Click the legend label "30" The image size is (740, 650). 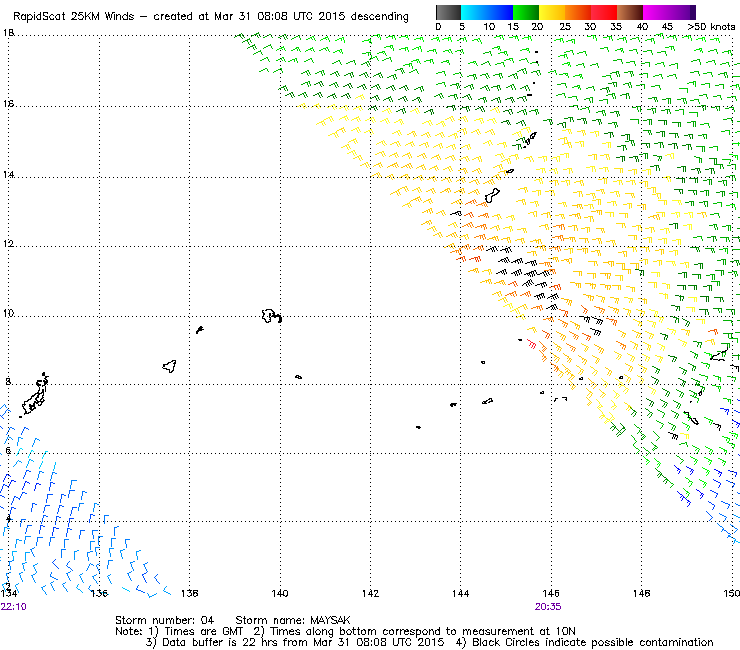(x=590, y=27)
